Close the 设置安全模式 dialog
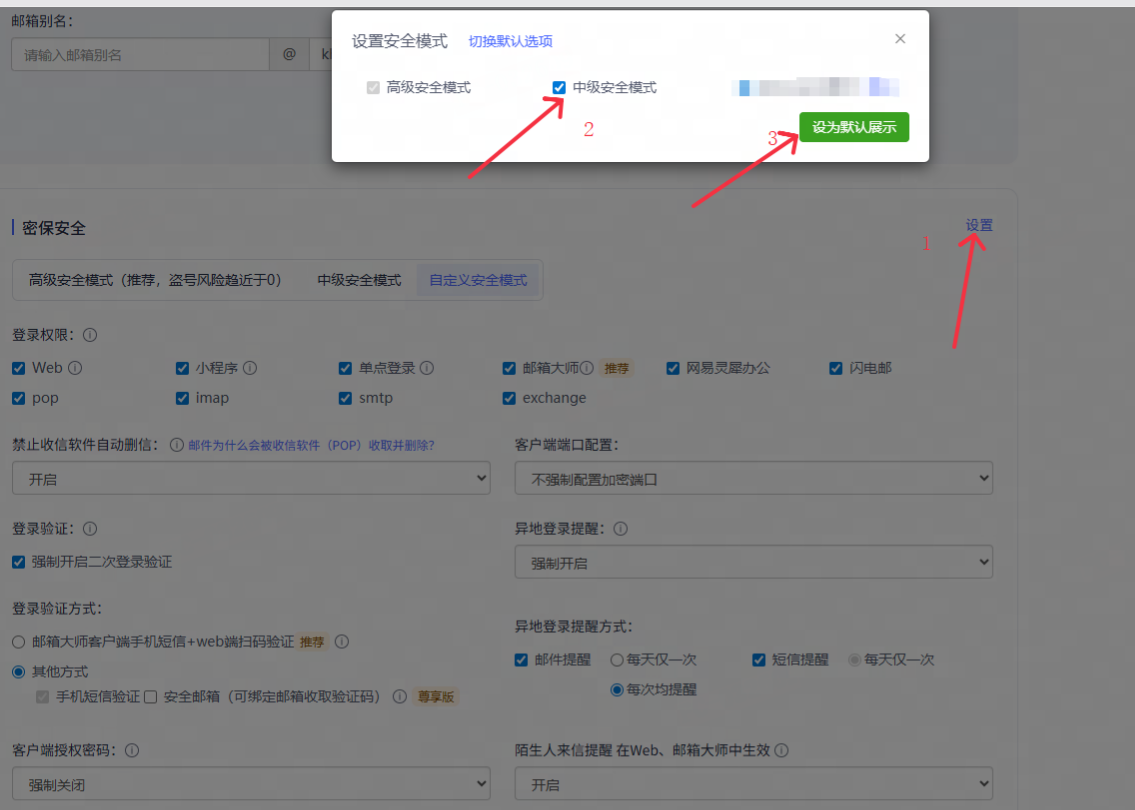The image size is (1135, 810). 900,38
